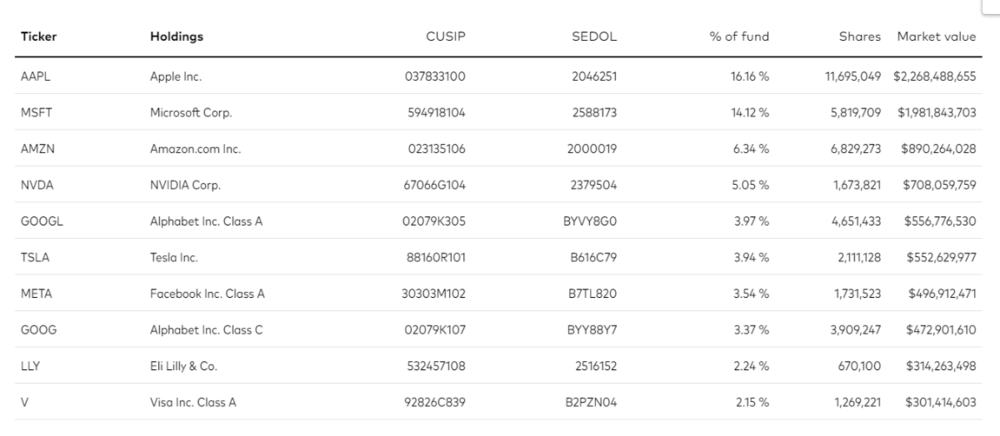Sort by % of fund header
The height and width of the screenshot is (436, 1000).
(739, 36)
